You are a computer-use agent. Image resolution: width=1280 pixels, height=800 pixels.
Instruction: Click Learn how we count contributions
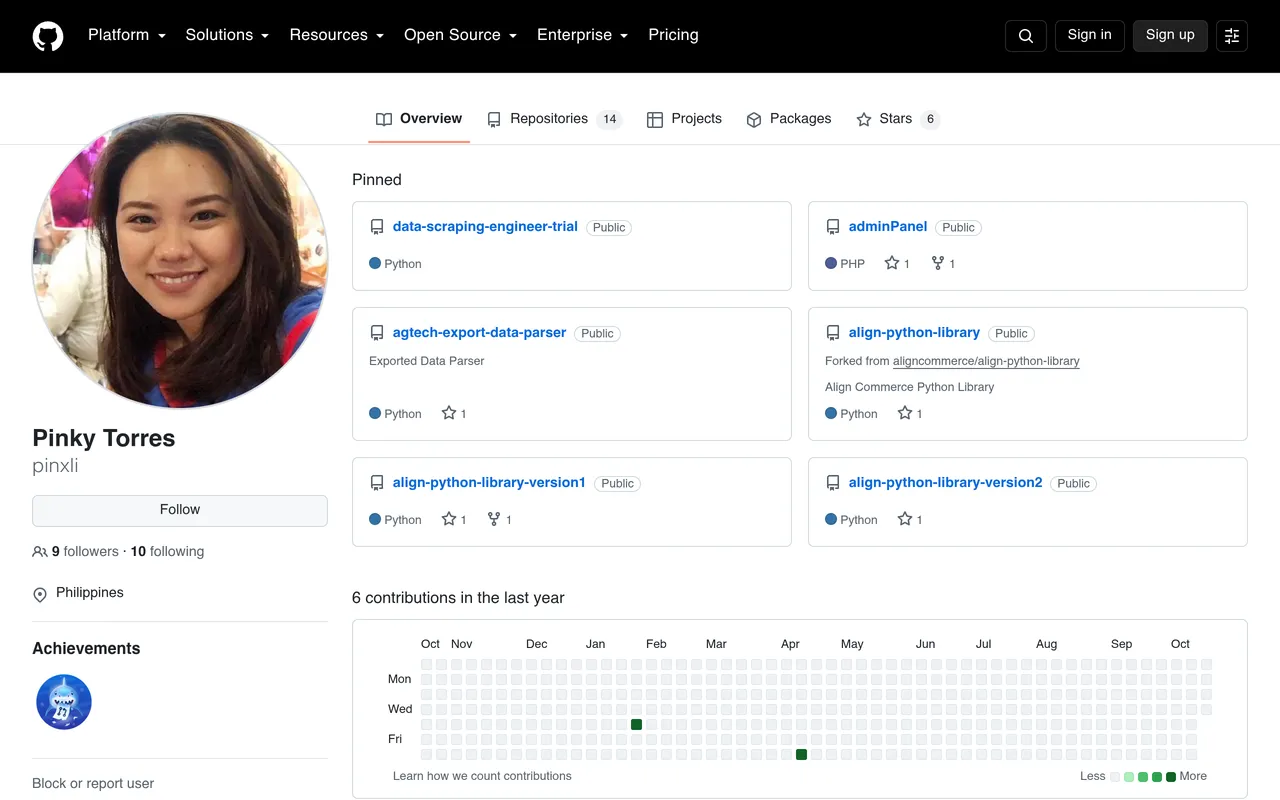(482, 776)
